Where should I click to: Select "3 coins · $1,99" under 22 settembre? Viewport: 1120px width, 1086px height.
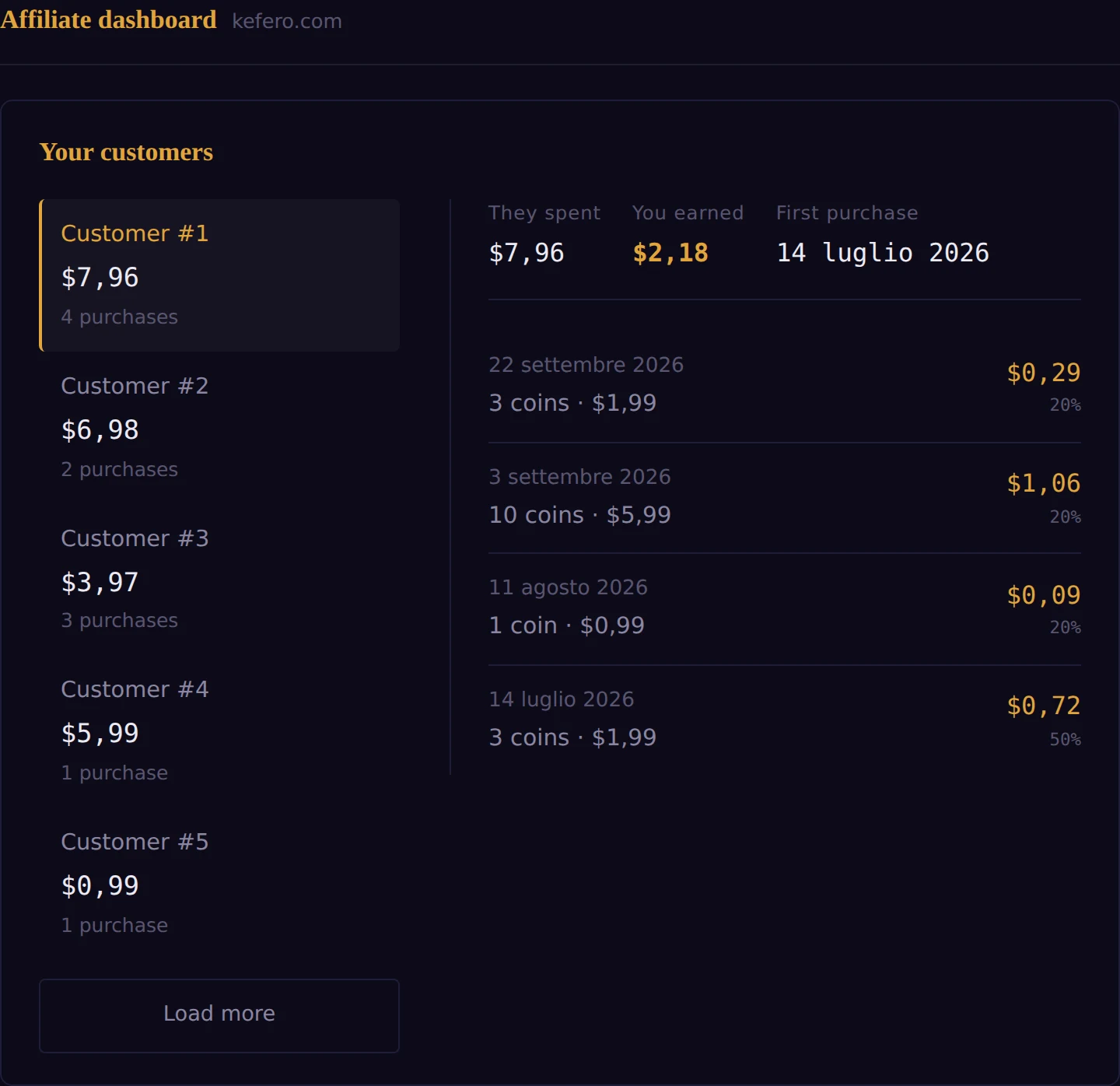tap(572, 403)
